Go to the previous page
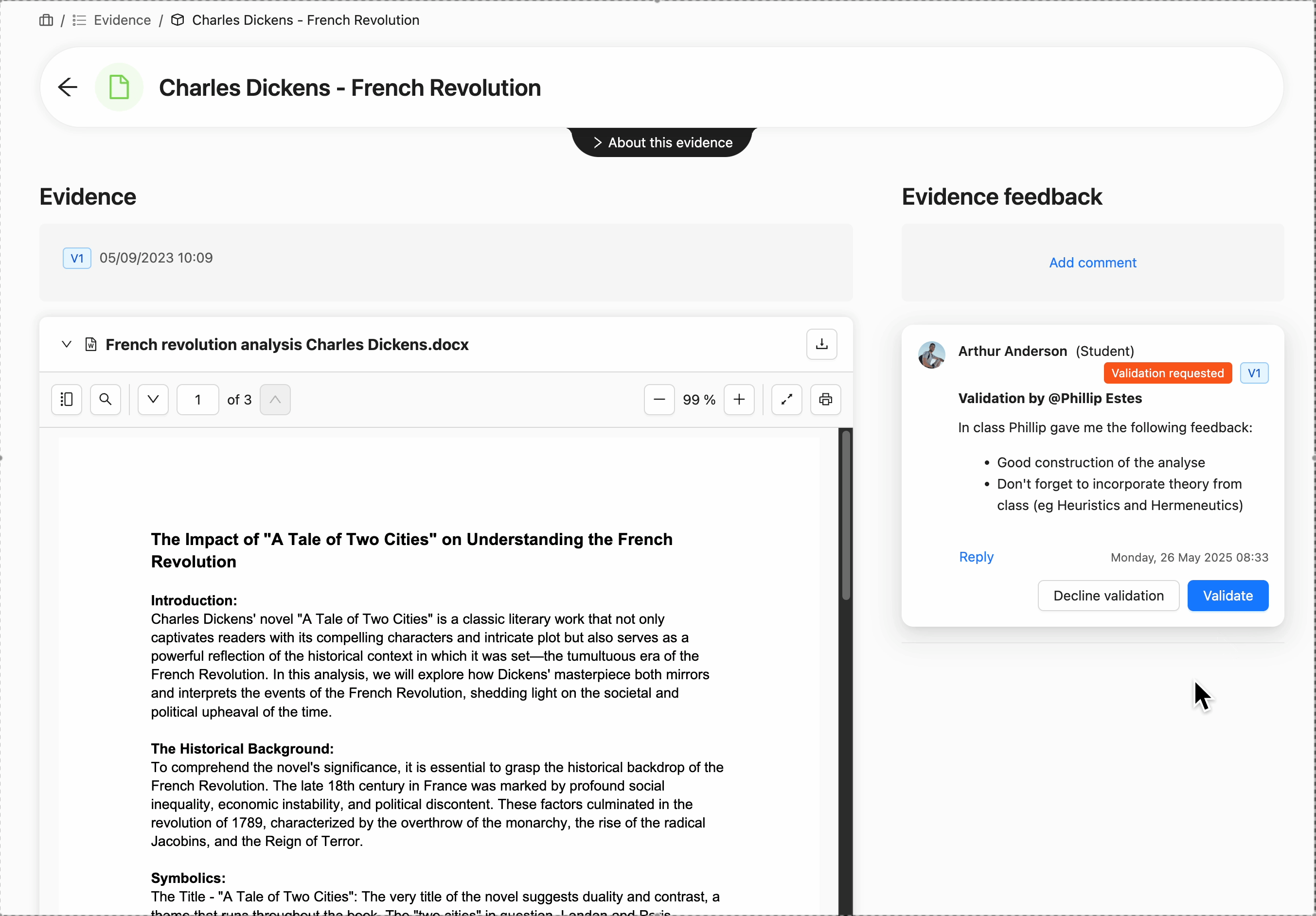Screen dimensions: 1316x916 (275, 399)
